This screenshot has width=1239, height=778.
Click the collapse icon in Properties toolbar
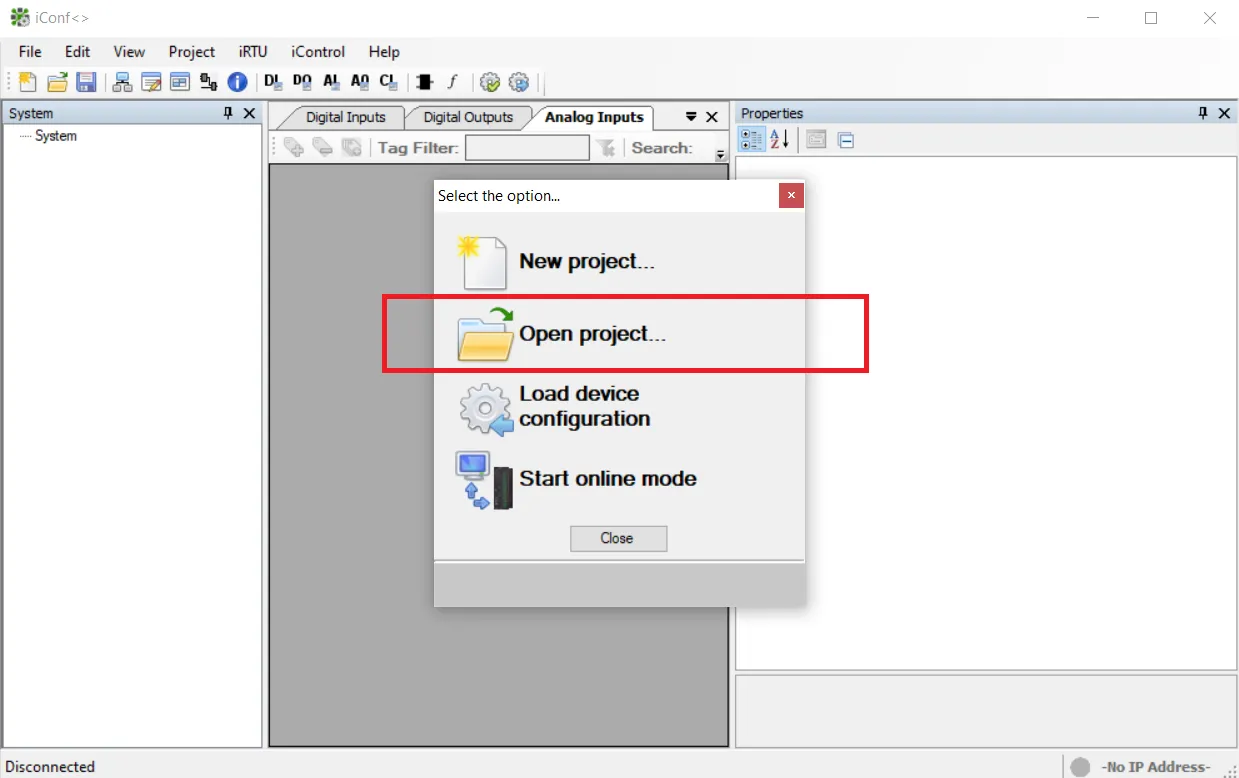coord(846,140)
